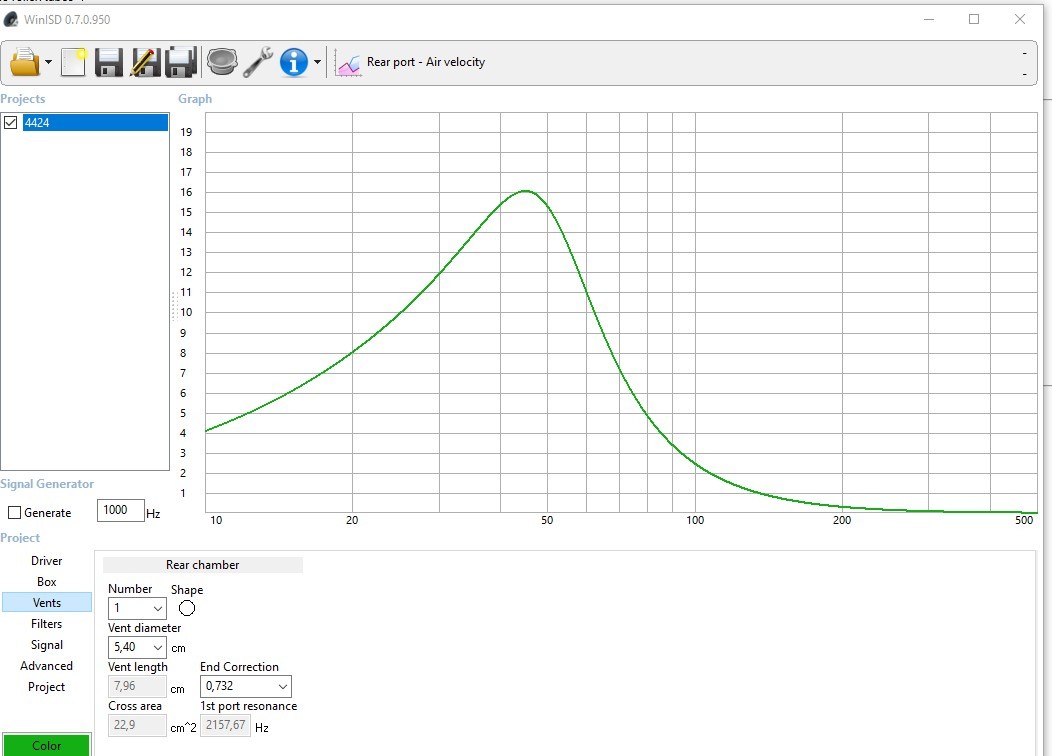Screen dimensions: 1052x756
Task: Select the graph type chart icon
Action: tap(348, 64)
